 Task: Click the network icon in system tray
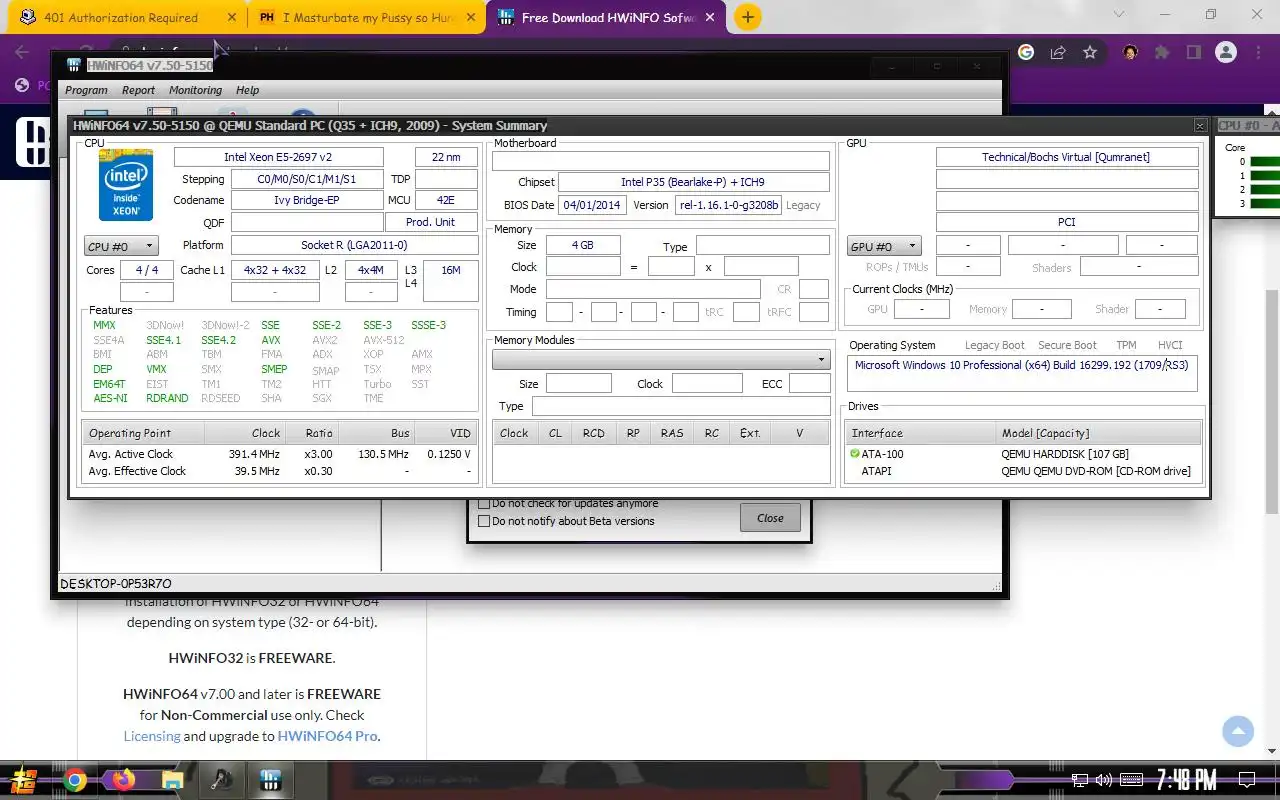1080,780
